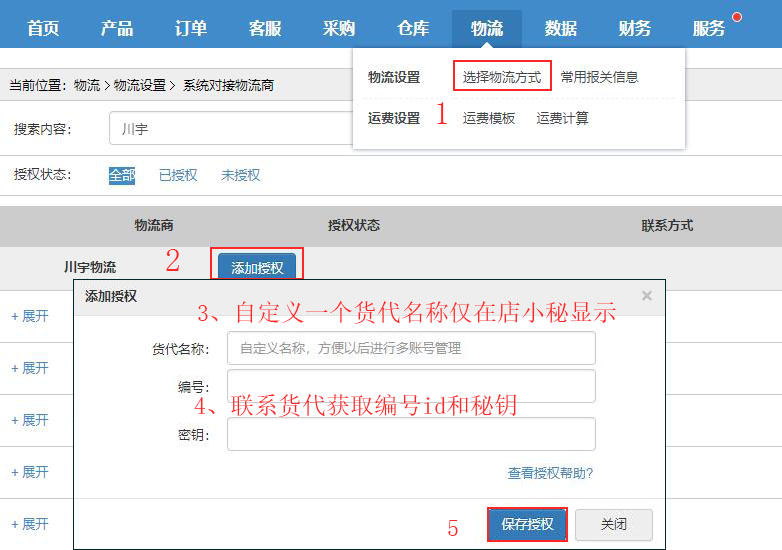Click the 添加授权 button for 川宇物流

257,267
